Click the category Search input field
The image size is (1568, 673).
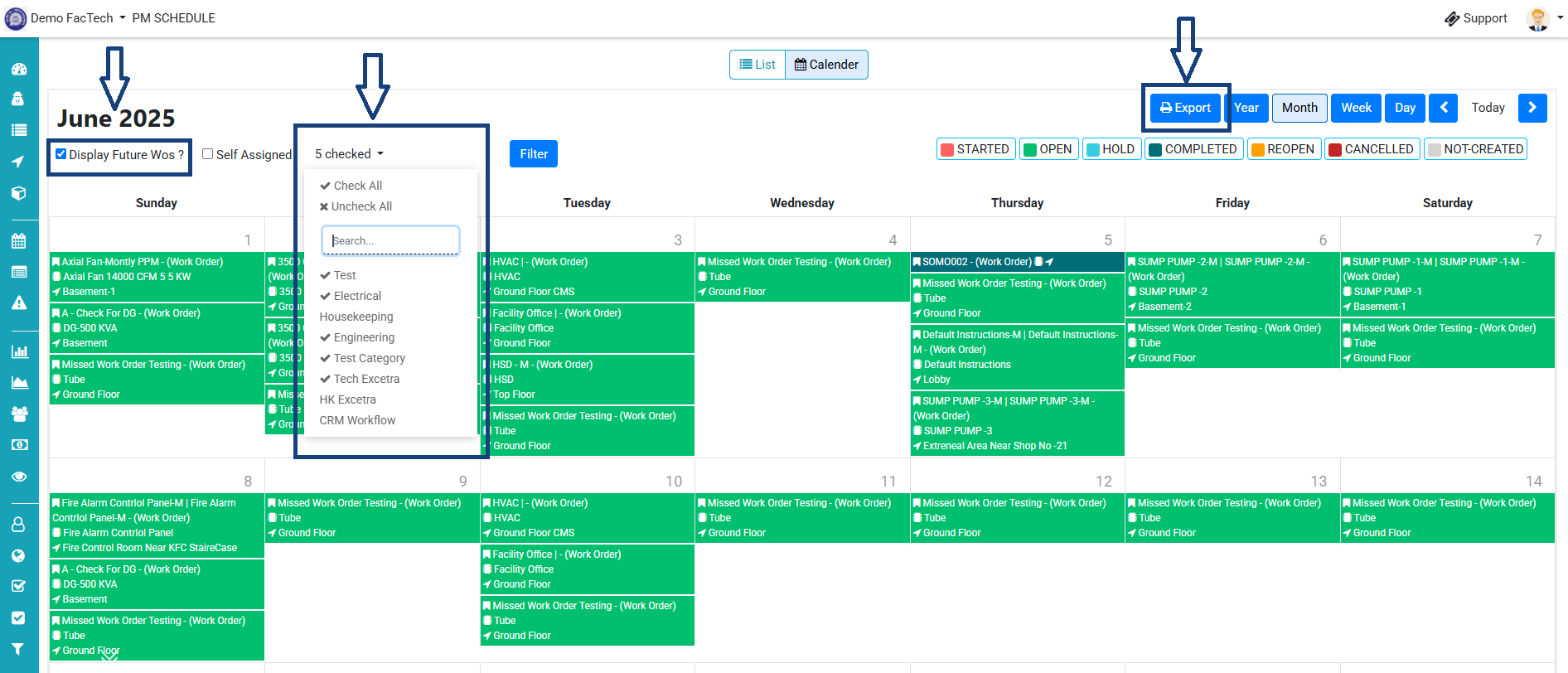[390, 241]
